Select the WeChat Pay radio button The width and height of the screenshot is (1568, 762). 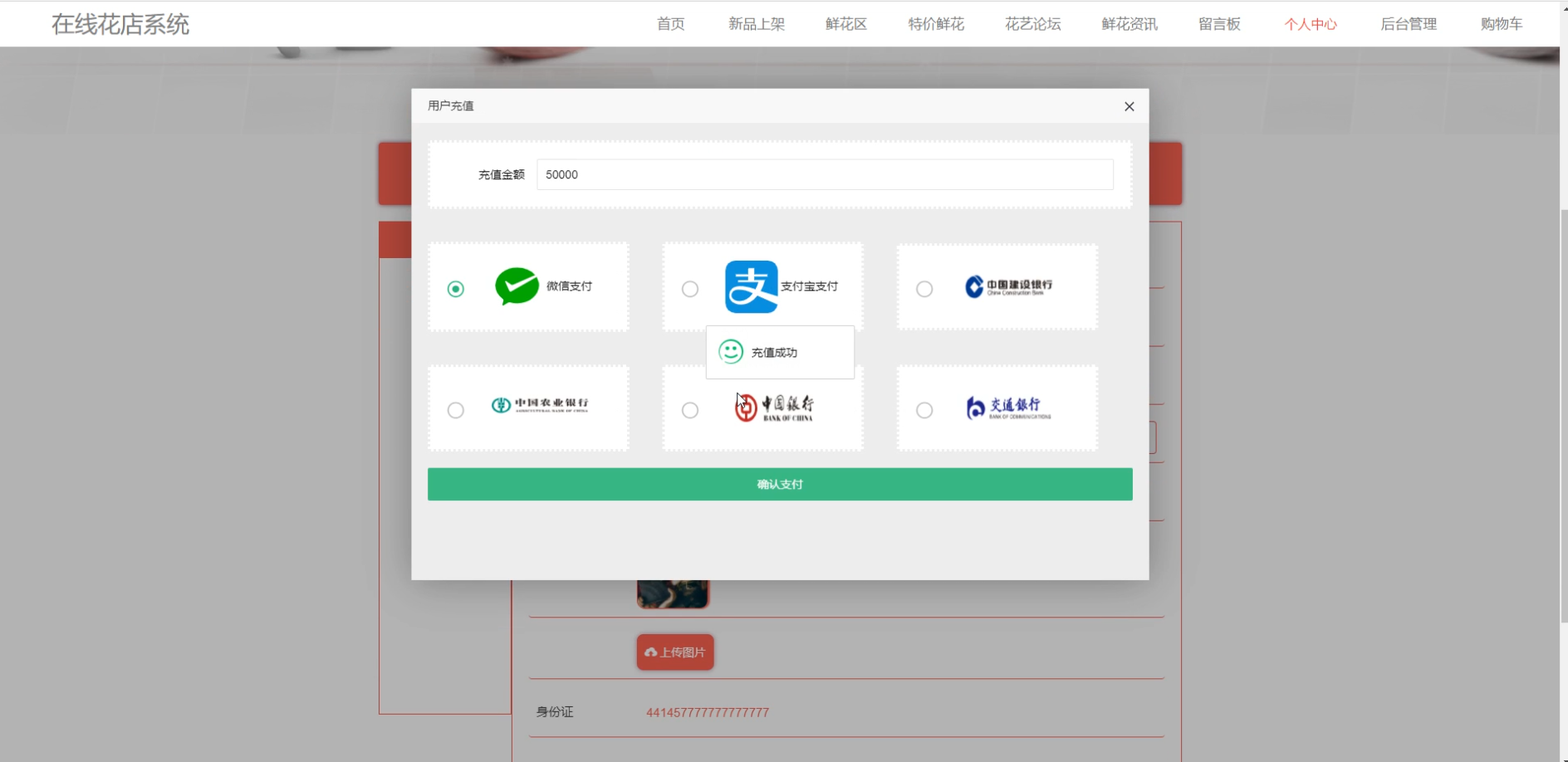point(455,289)
